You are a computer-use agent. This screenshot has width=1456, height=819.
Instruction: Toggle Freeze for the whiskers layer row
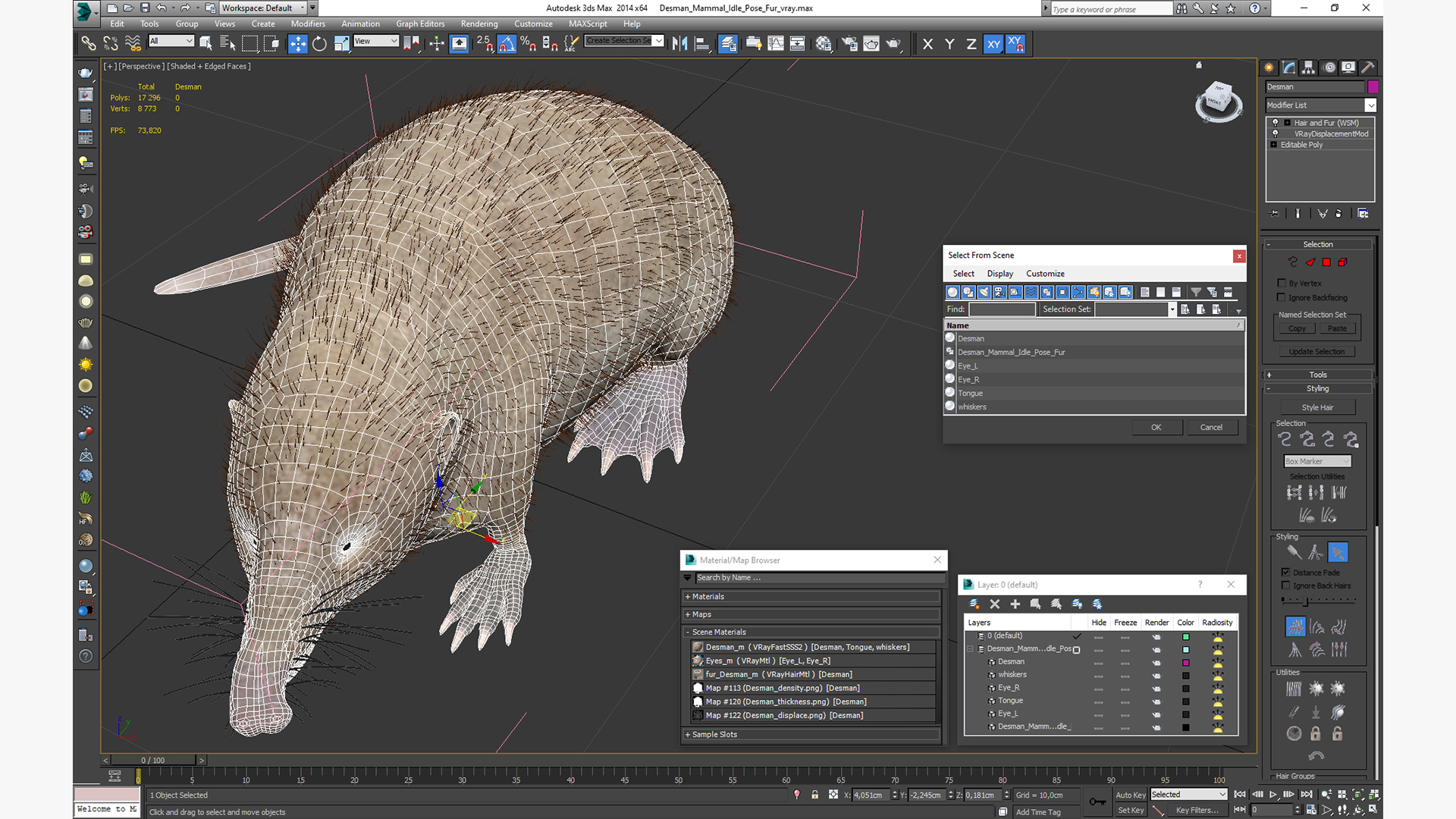1125,675
